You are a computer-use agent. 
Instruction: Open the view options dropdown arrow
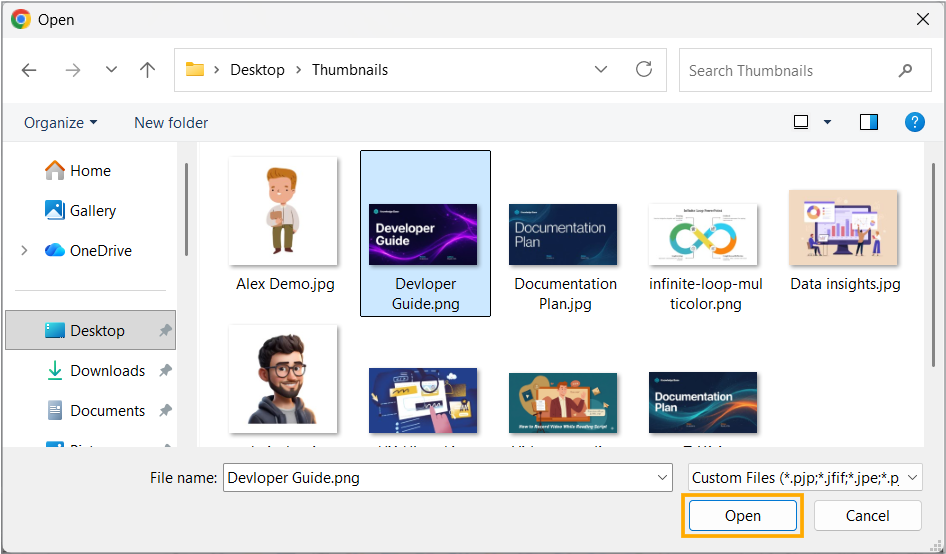tap(827, 123)
